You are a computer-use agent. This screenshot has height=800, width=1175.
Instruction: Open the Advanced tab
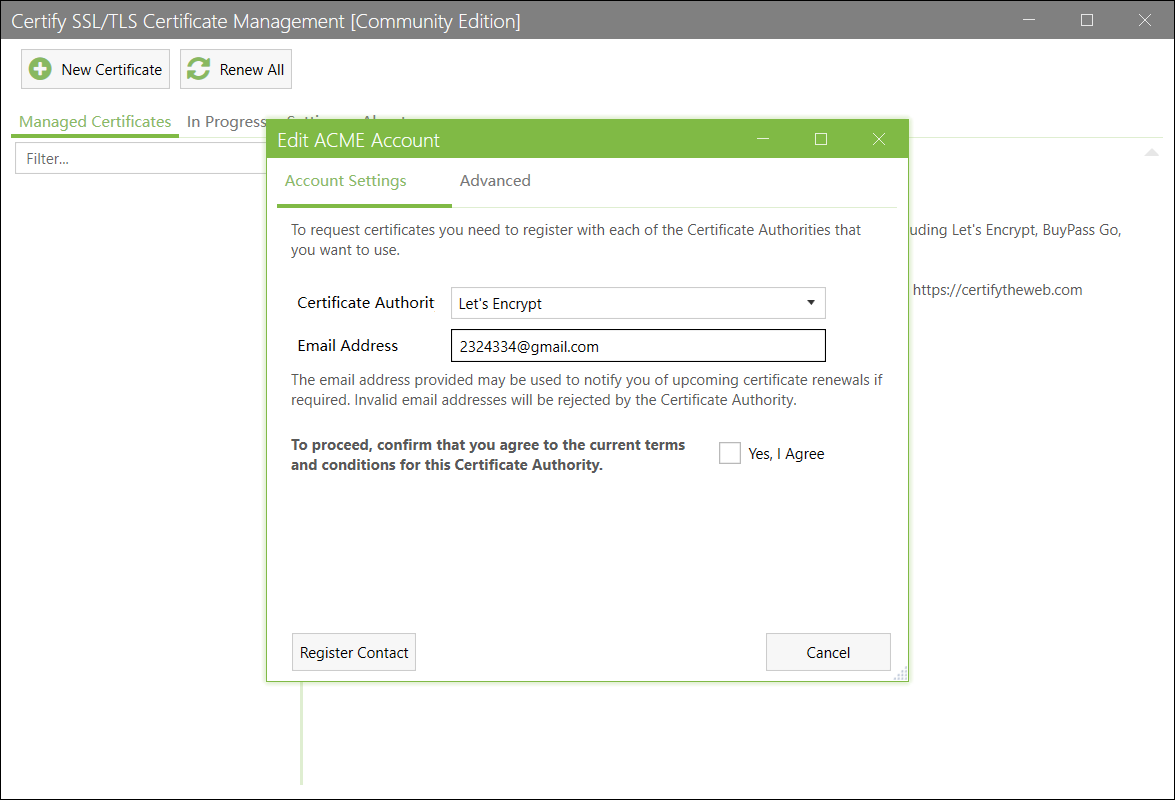(x=495, y=181)
